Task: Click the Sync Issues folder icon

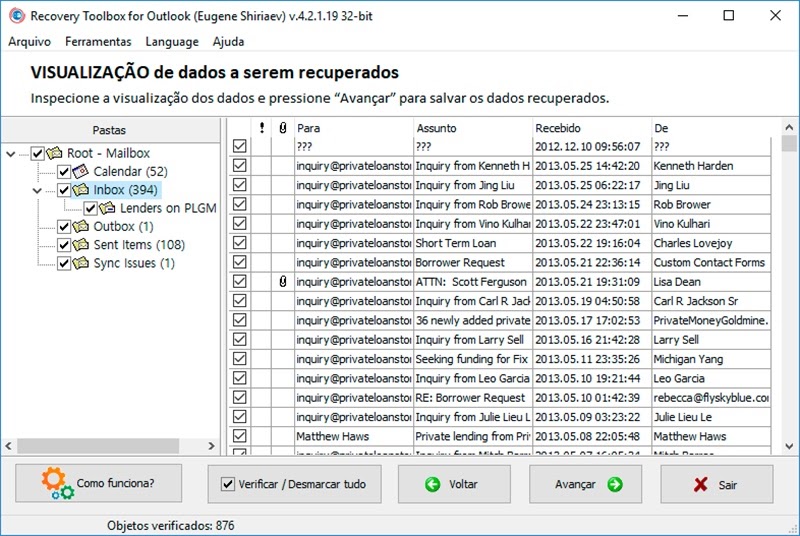Action: pos(81,263)
